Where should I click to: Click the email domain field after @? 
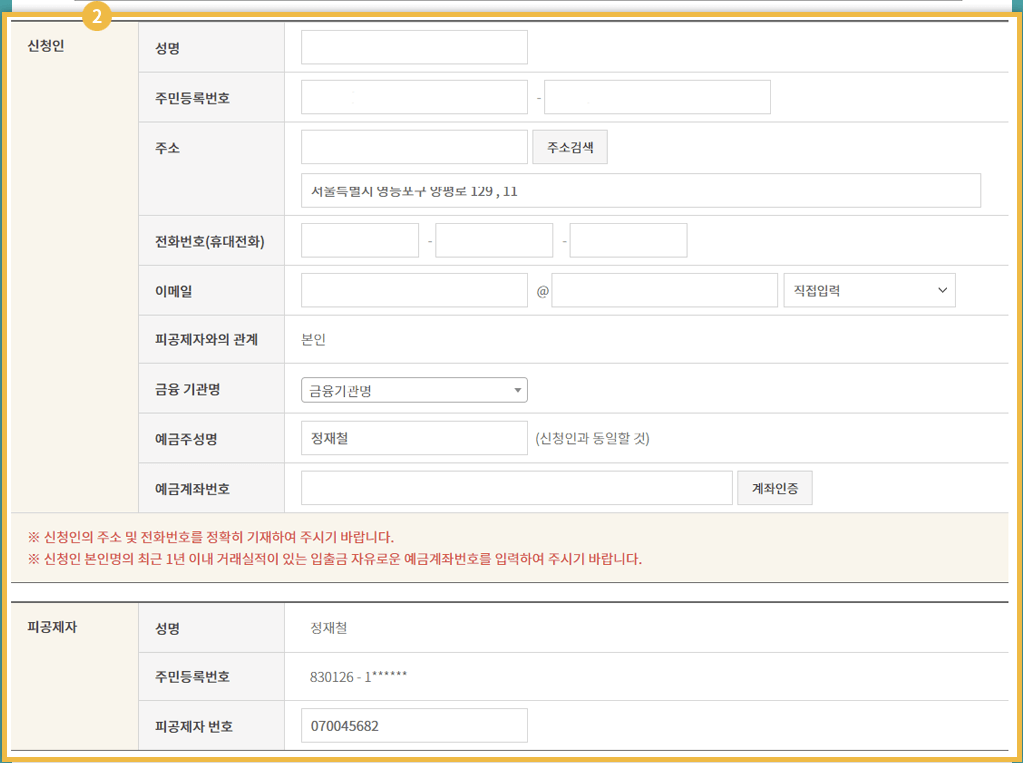664,290
